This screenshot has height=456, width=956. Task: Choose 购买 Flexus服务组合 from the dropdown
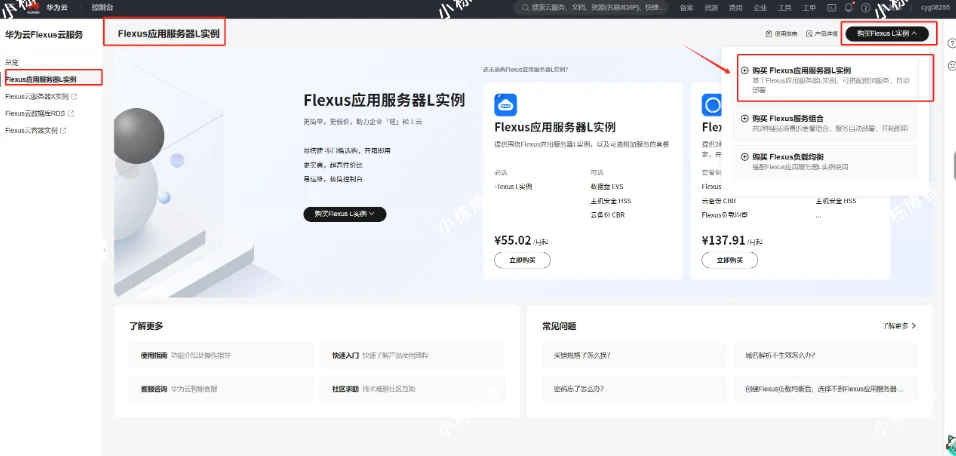(x=827, y=123)
